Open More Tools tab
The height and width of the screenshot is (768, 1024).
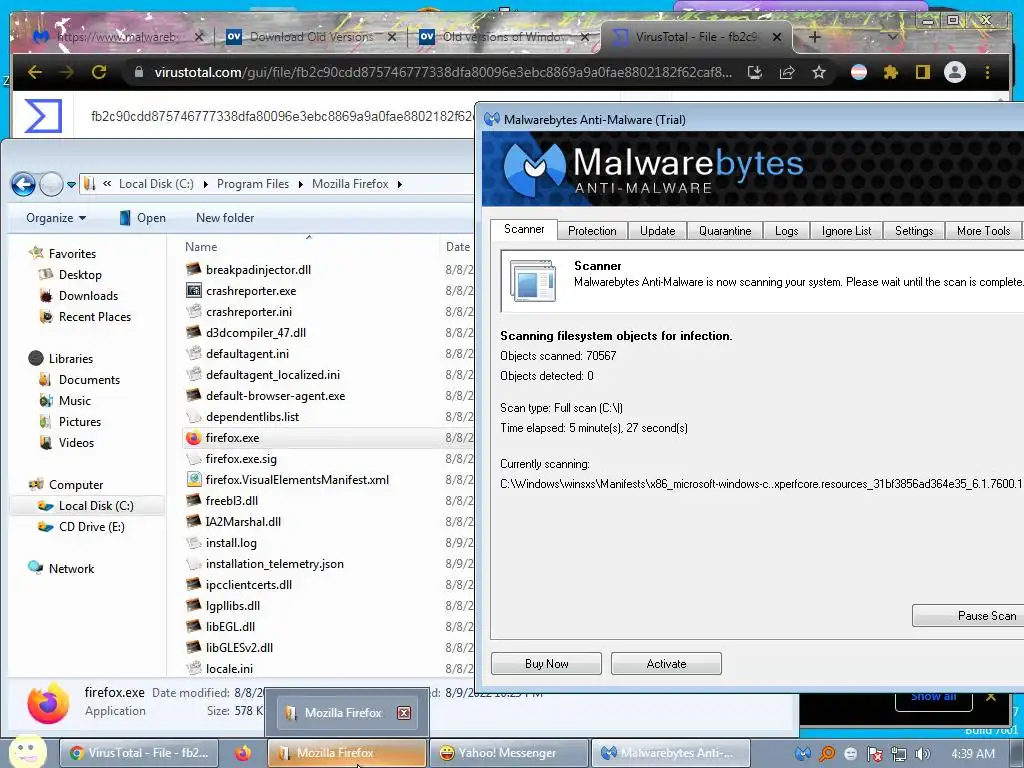coord(984,231)
